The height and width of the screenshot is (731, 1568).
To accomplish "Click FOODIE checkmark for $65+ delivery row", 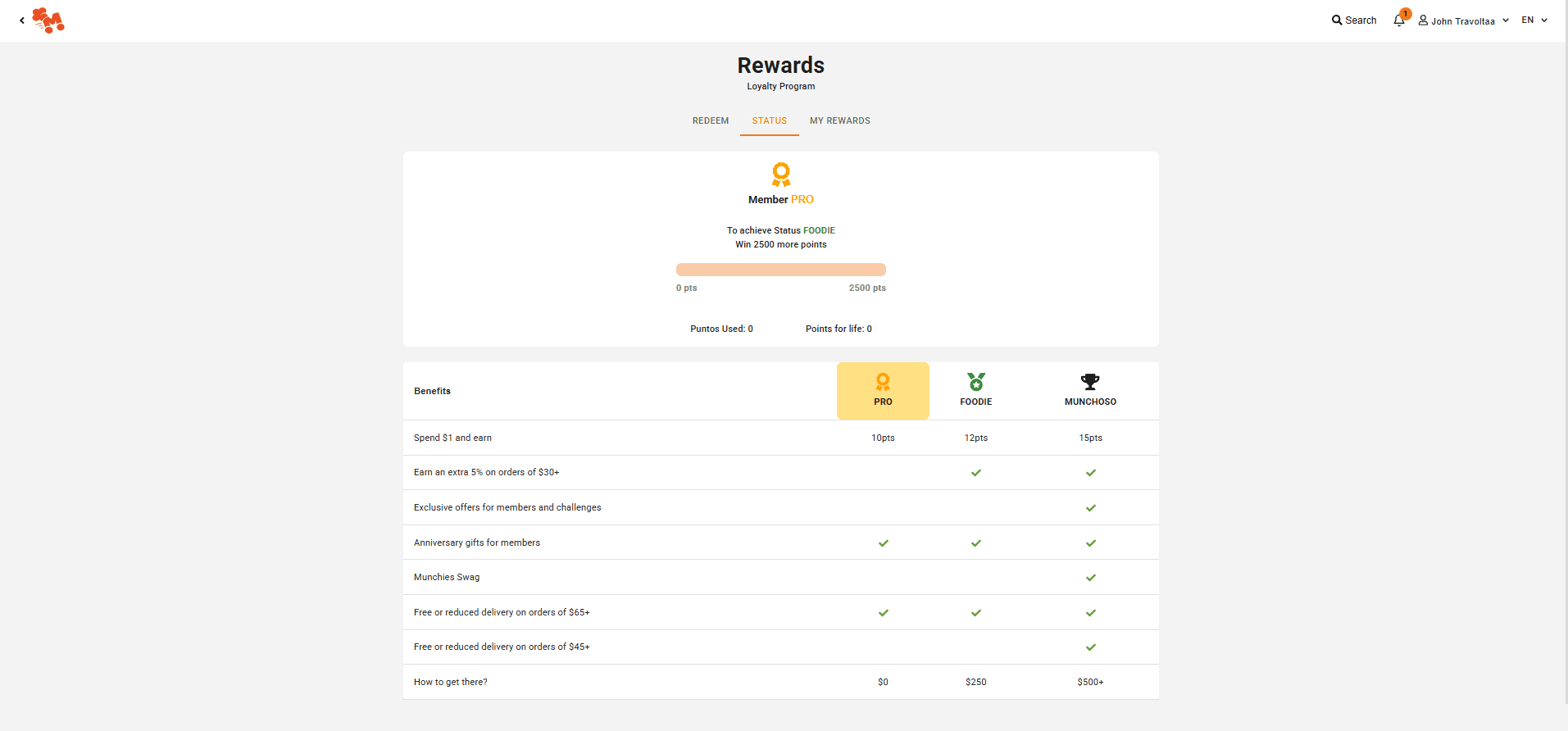I will [x=976, y=613].
